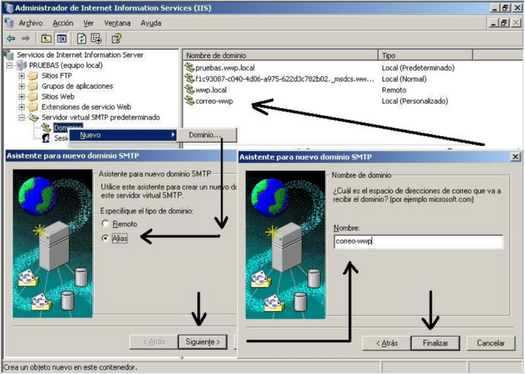Select PRUEBAS (equipo local) tree item
525x374 pixels.
tap(66, 65)
